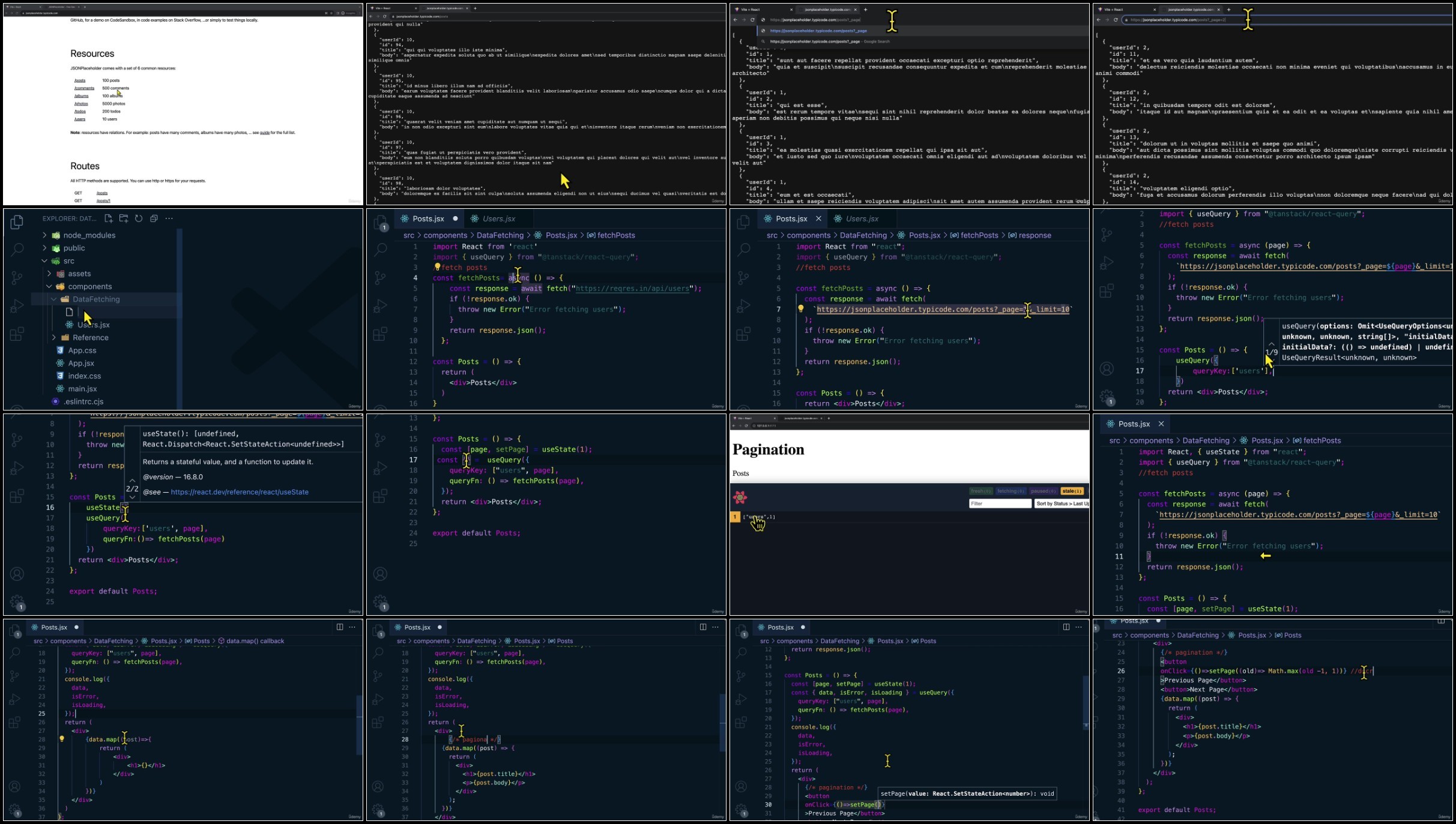Close the Posts.jsx tab beside the italic Users.jsx tab
The height and width of the screenshot is (824, 1456).
click(x=818, y=218)
